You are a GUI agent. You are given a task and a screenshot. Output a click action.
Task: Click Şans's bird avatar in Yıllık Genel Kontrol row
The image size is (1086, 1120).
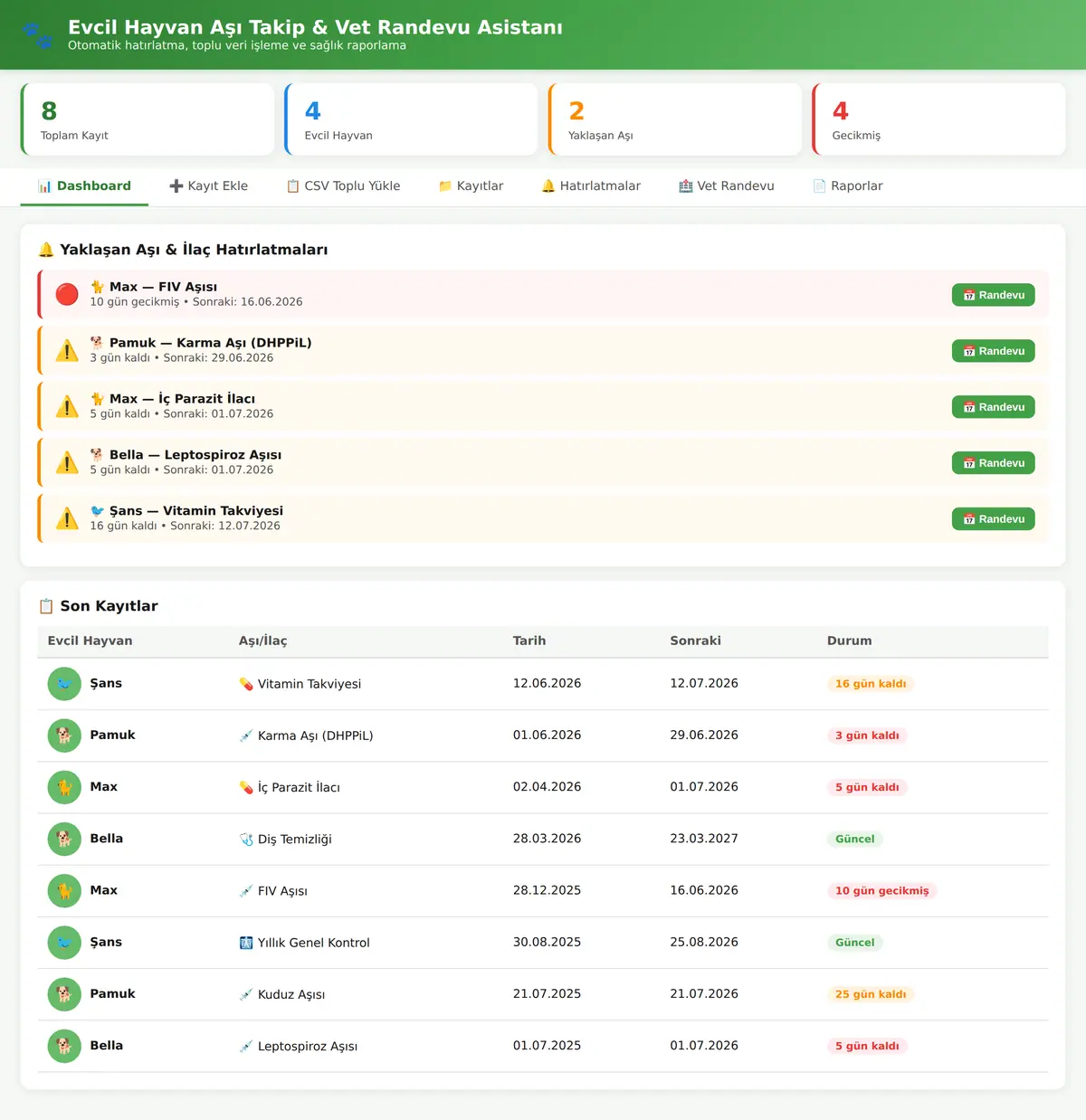(x=64, y=943)
